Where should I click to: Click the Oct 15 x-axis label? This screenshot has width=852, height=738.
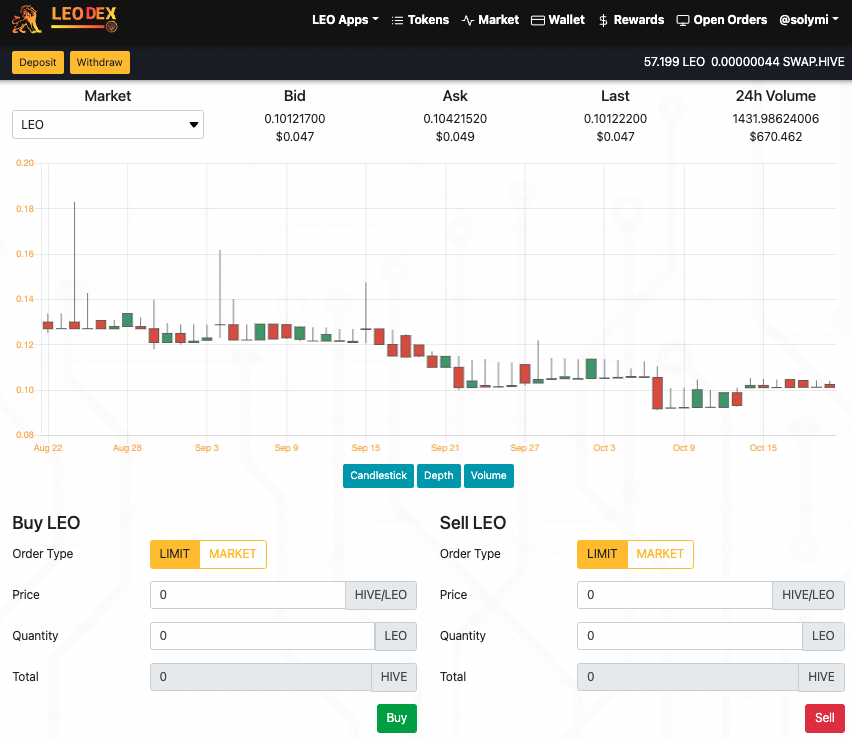point(763,448)
